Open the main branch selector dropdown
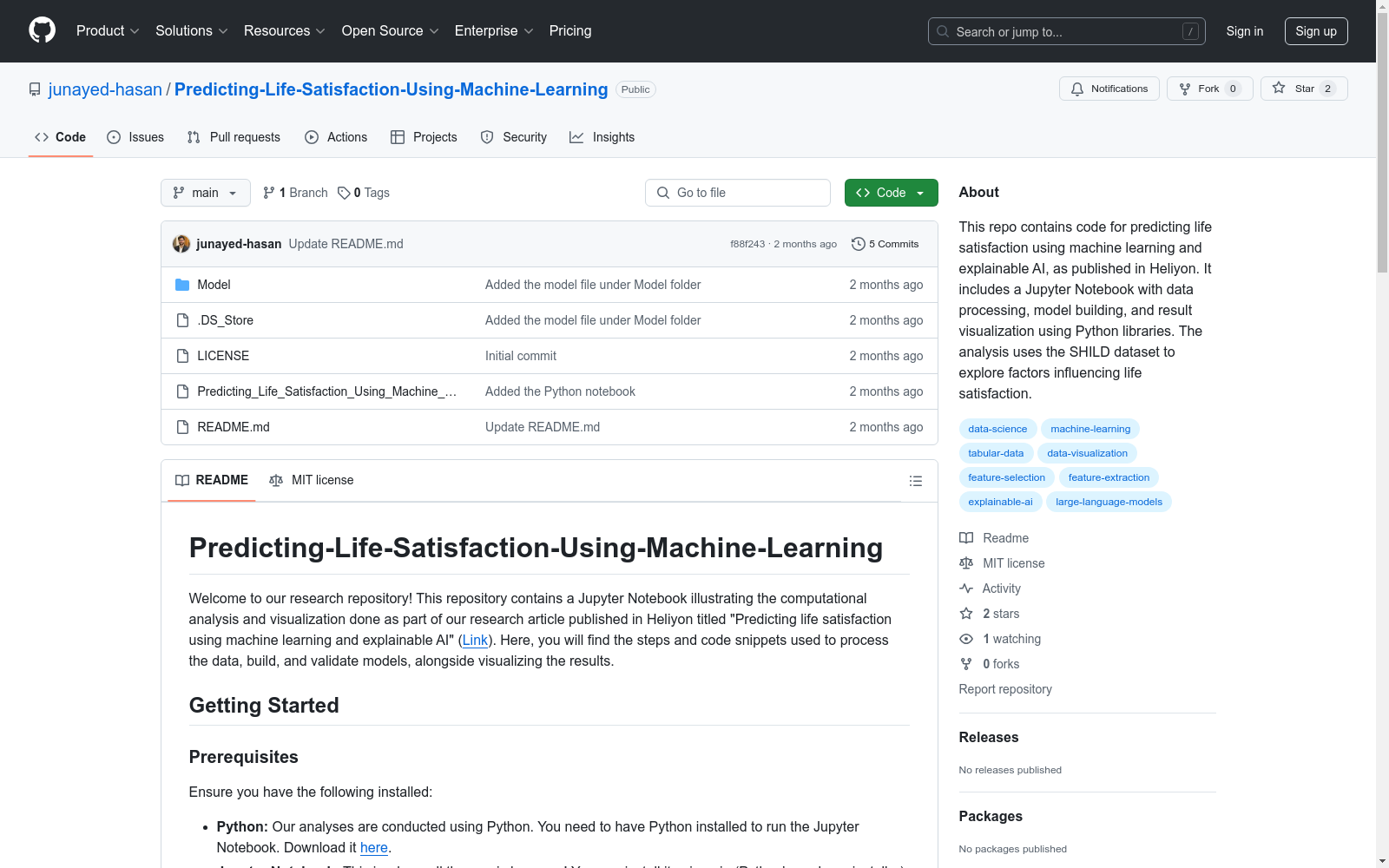This screenshot has height=868, width=1389. pos(206,193)
